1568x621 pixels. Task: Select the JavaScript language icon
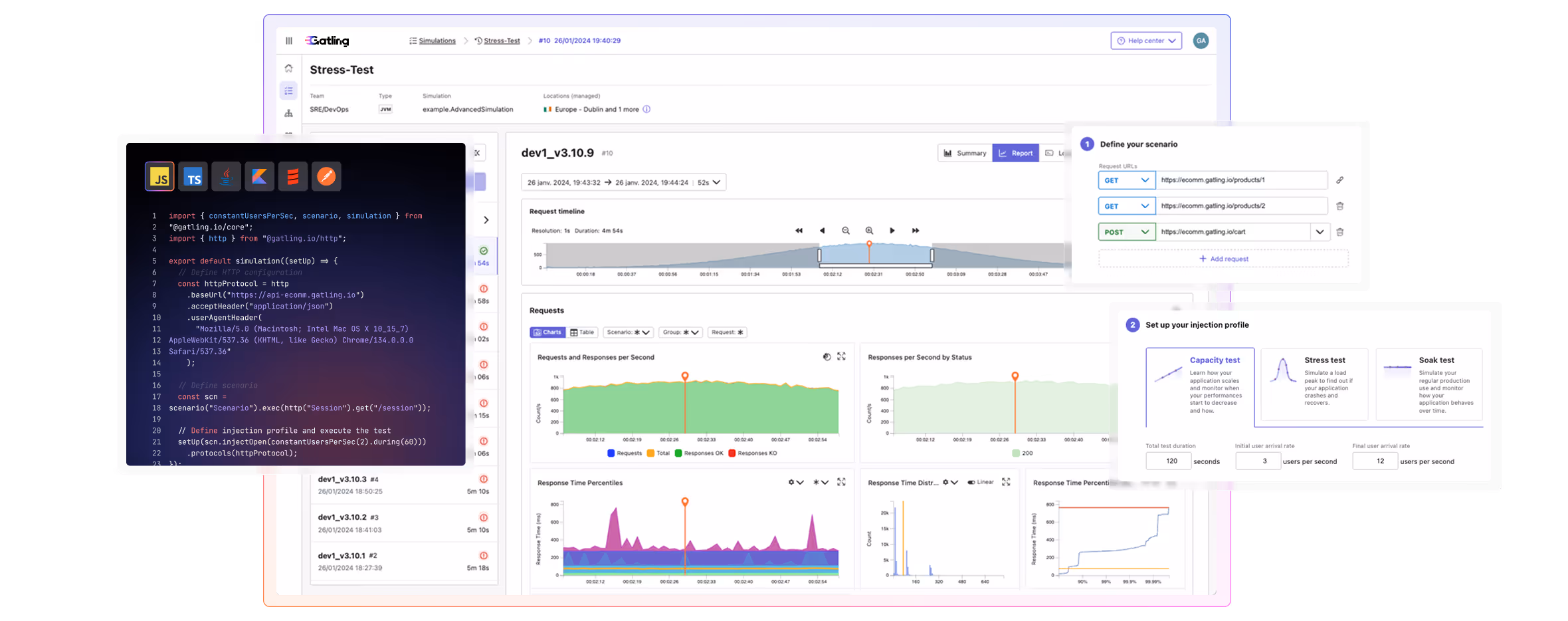click(159, 176)
